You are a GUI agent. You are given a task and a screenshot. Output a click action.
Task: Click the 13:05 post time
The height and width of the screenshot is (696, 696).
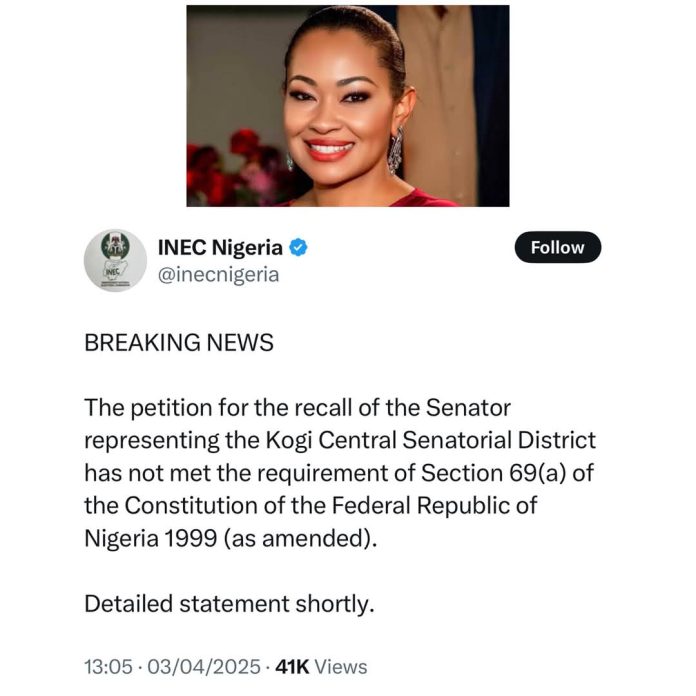[x=107, y=666]
